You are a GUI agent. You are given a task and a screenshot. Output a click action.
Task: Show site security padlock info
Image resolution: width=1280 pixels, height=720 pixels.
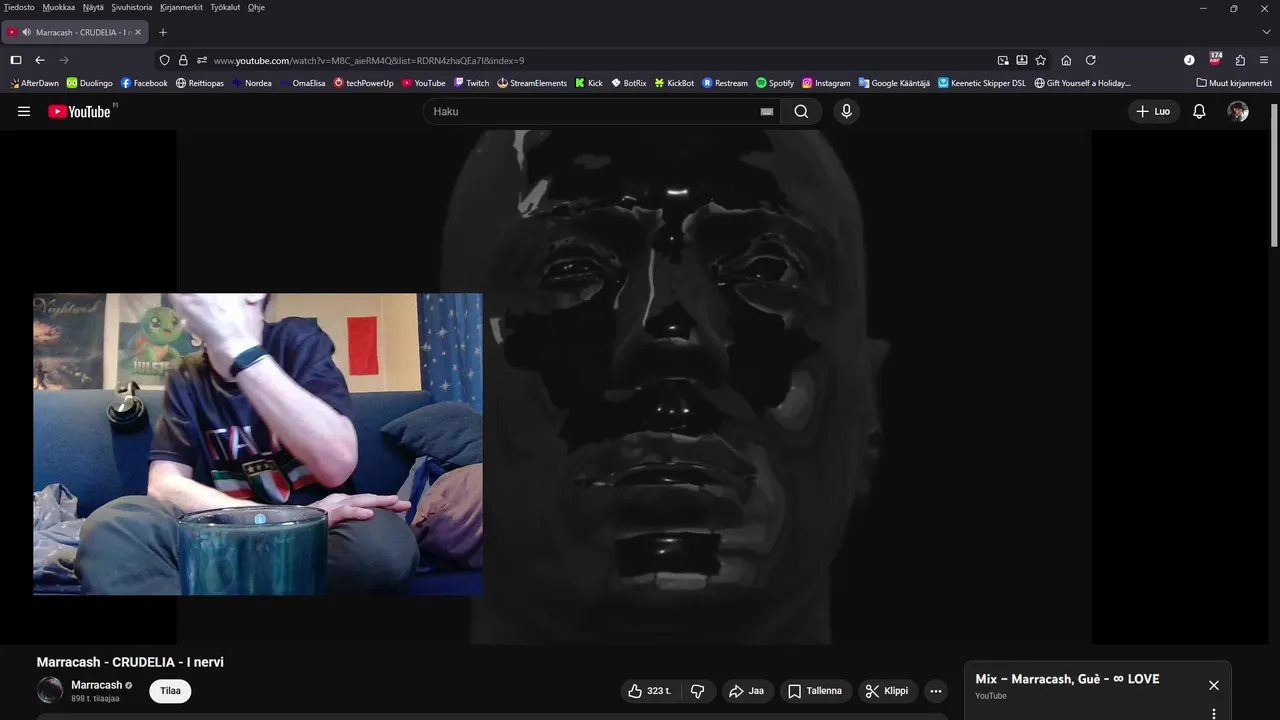[183, 60]
